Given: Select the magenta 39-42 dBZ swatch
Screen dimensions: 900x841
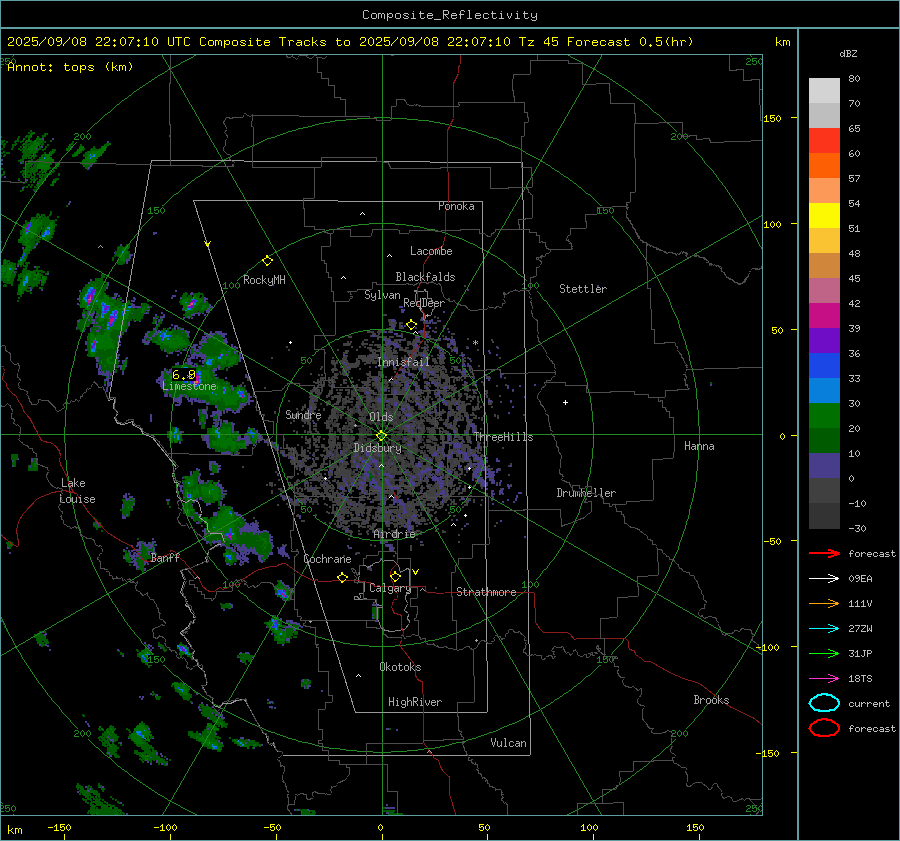Looking at the screenshot, I should coord(824,316).
